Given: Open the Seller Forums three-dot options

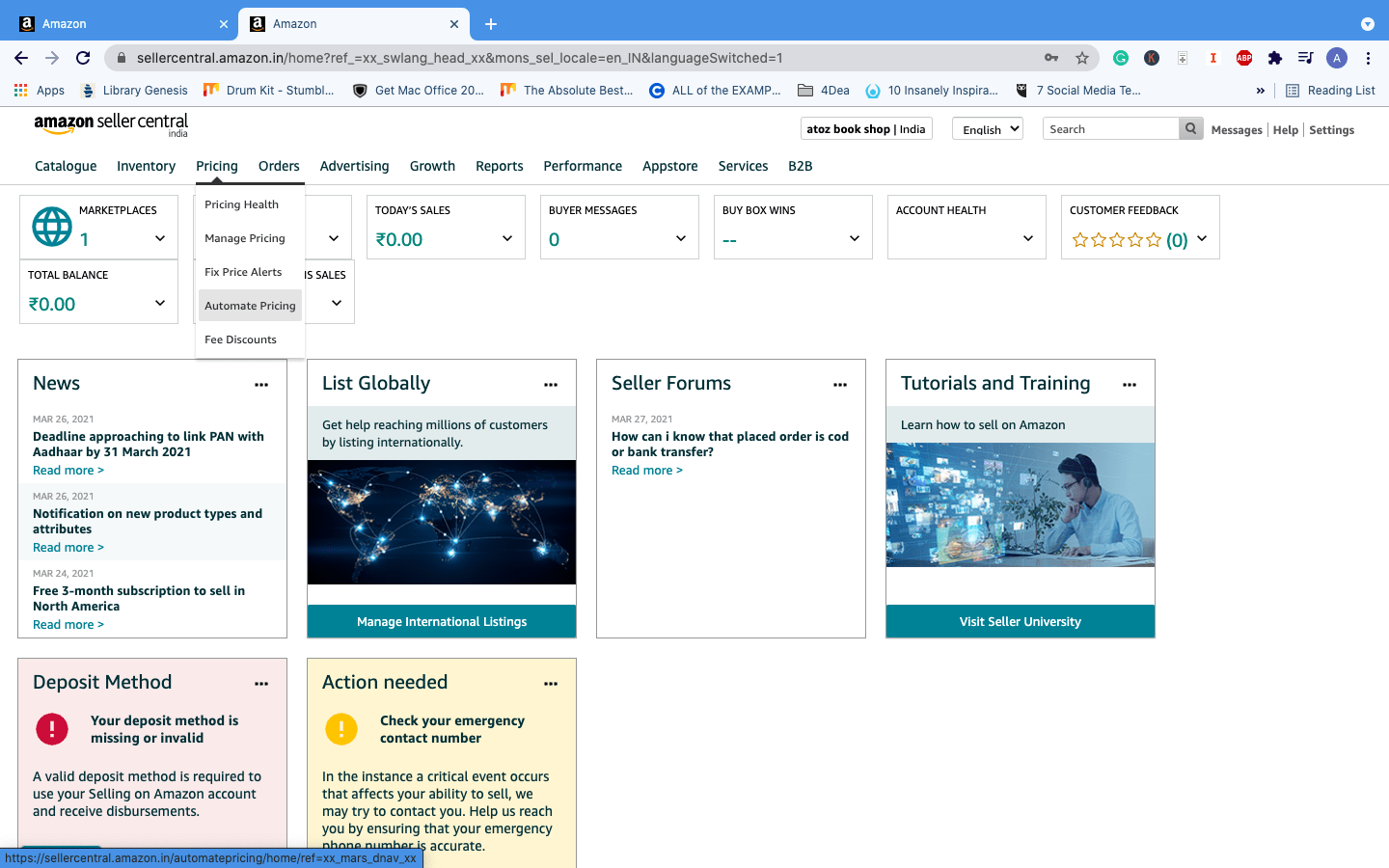Looking at the screenshot, I should 840,385.
